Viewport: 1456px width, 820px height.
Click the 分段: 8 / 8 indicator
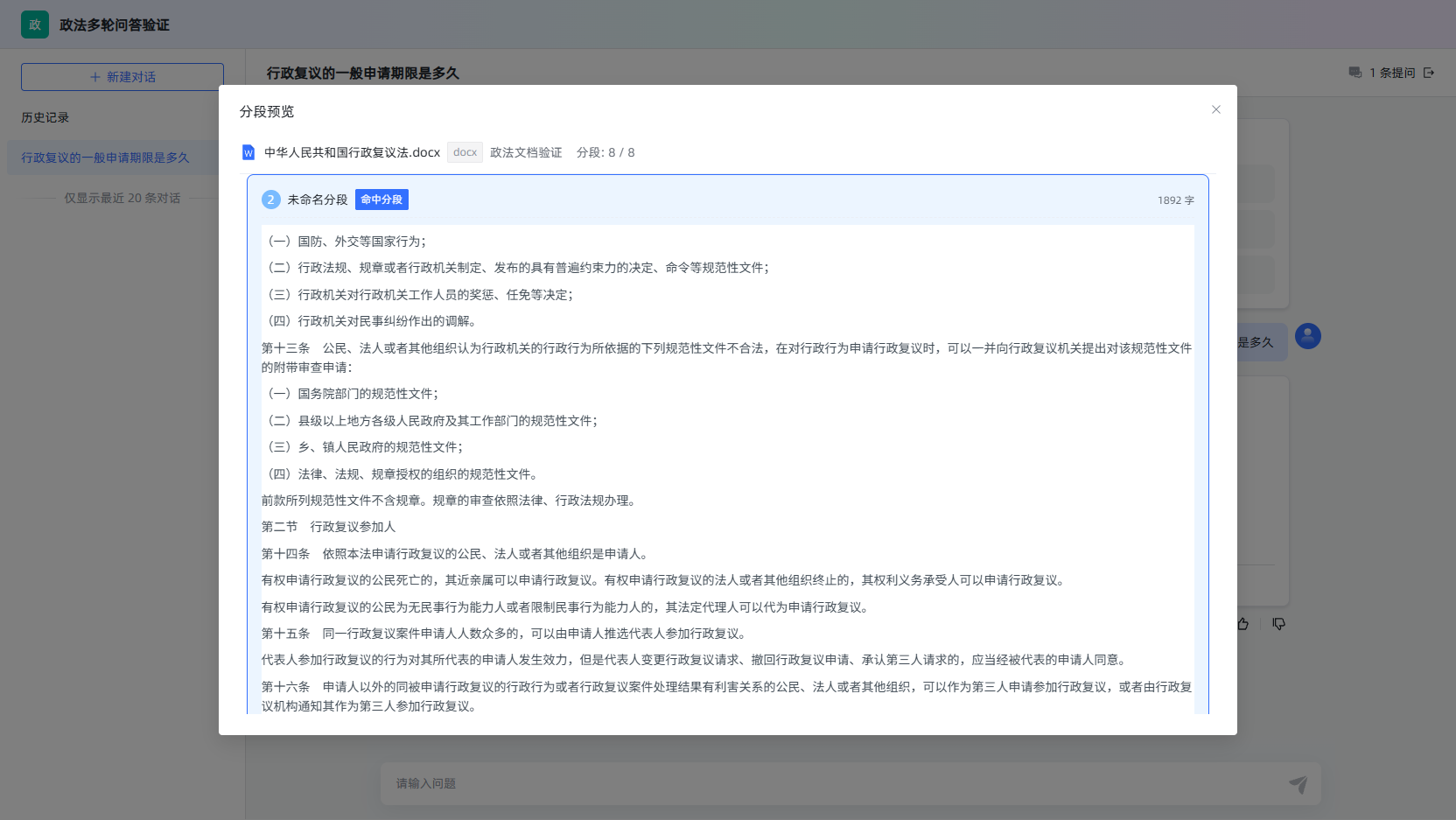(605, 152)
